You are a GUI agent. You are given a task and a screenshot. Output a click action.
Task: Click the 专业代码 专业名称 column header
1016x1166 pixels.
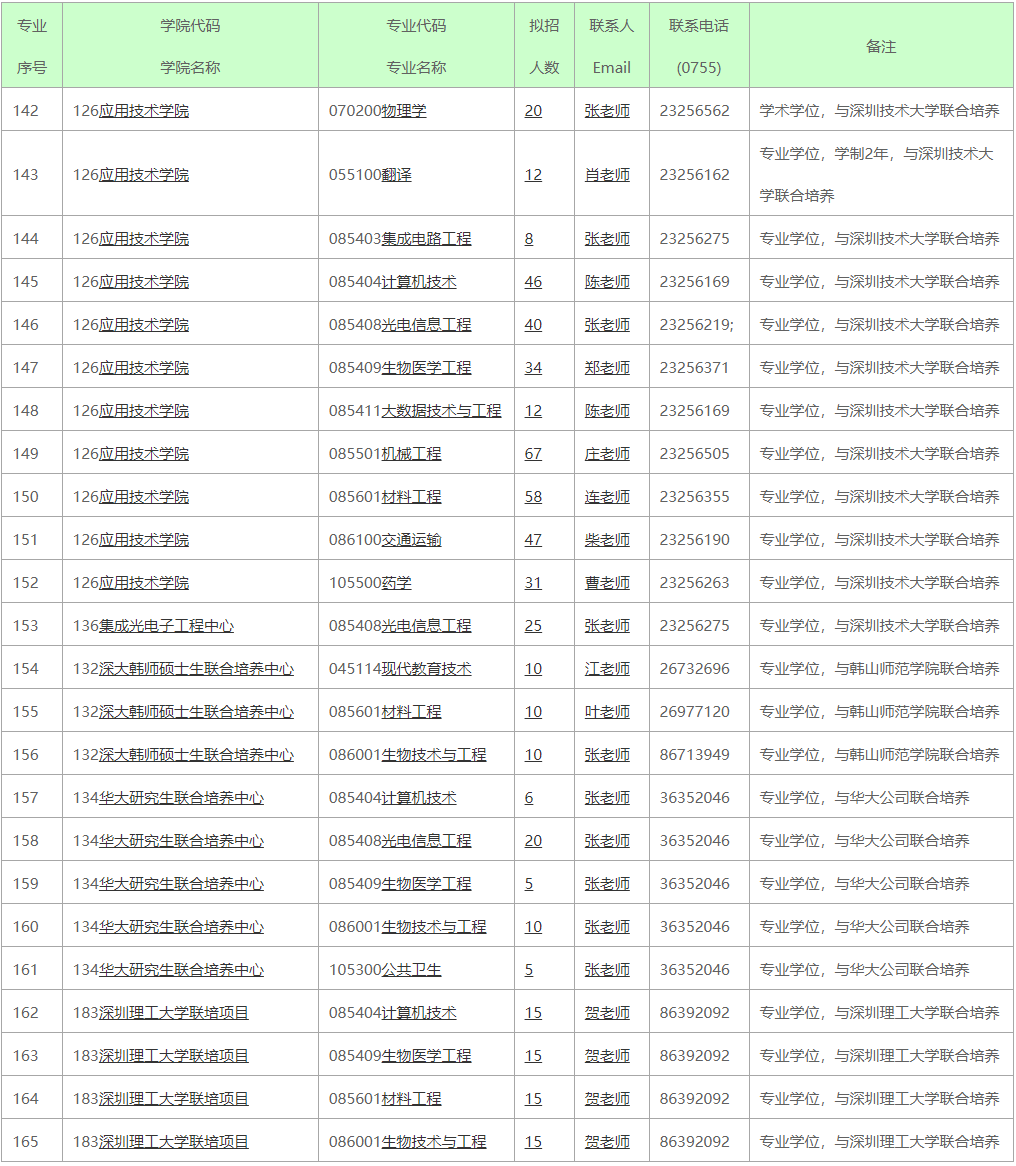(417, 45)
